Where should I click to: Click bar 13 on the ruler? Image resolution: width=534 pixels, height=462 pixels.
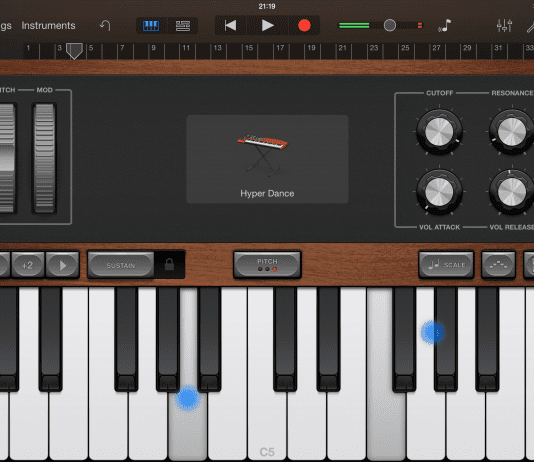(218, 48)
